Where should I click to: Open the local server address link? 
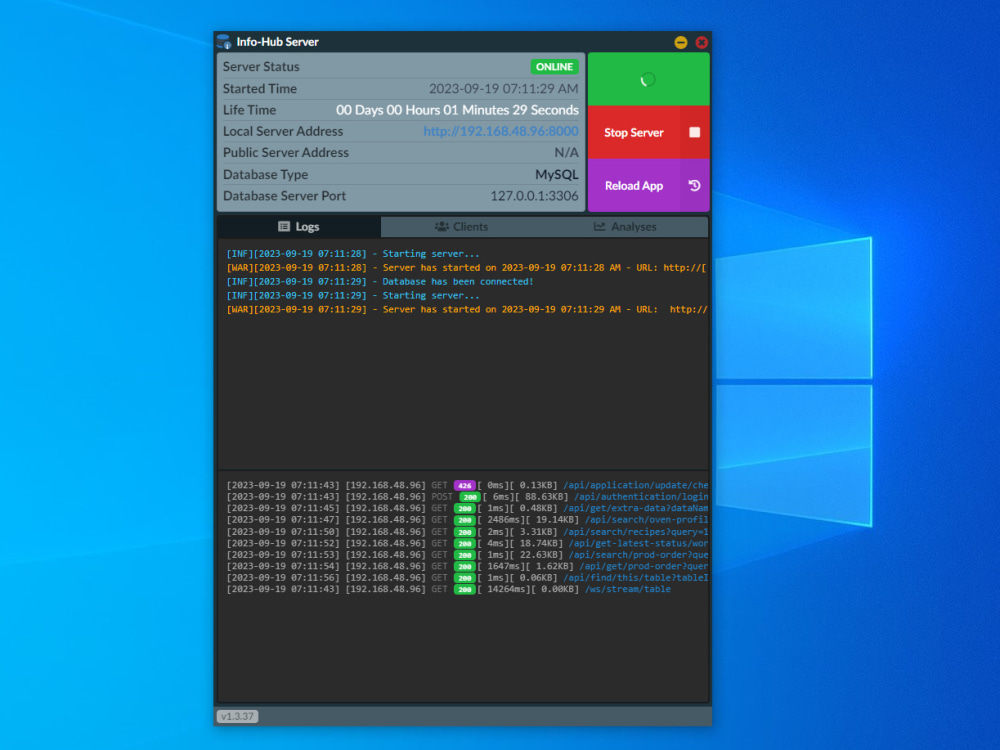501,131
